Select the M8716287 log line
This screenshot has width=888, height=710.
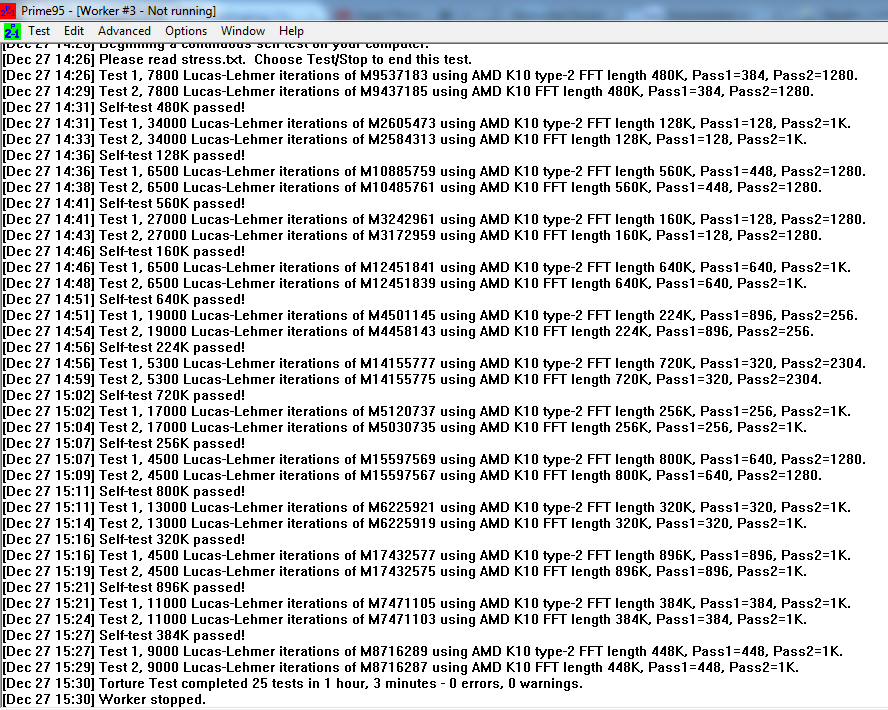pyautogui.click(x=401, y=667)
